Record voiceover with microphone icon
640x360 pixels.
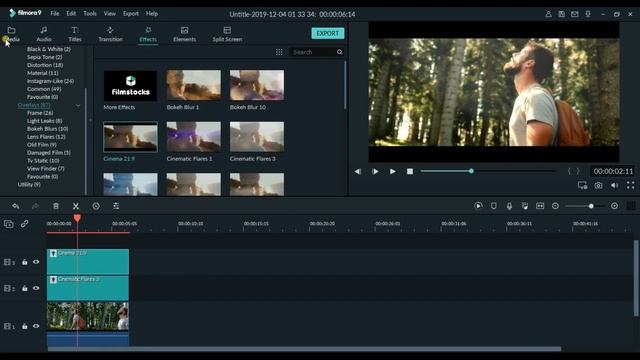(509, 206)
